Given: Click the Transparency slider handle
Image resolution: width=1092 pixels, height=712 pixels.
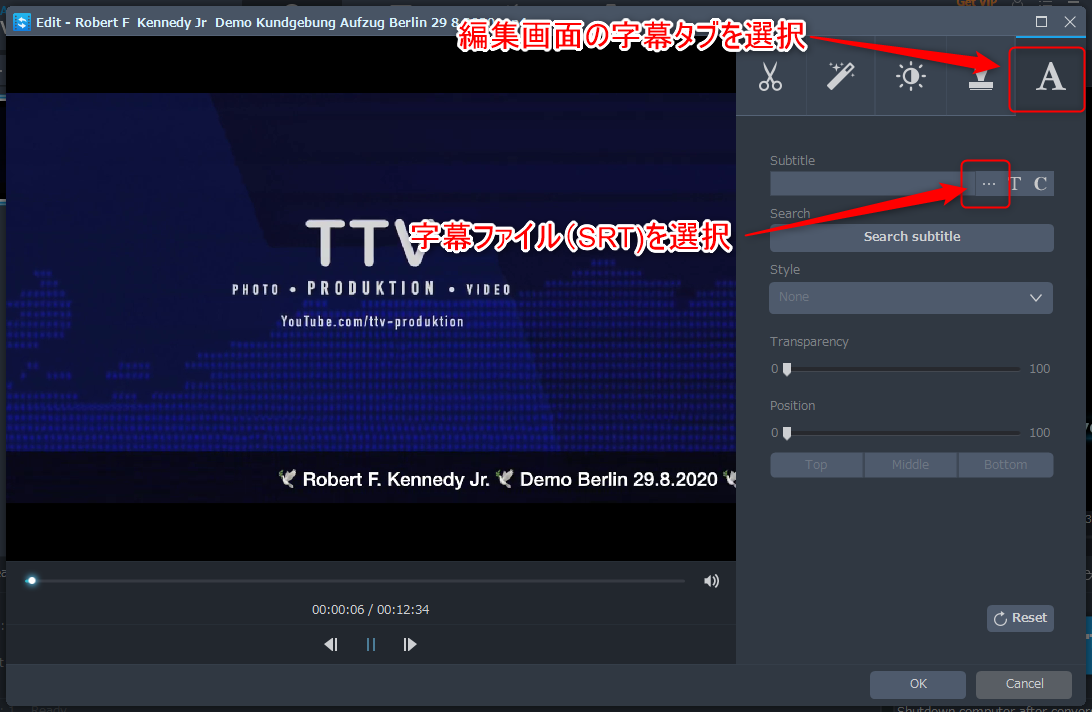Looking at the screenshot, I should coord(787,369).
